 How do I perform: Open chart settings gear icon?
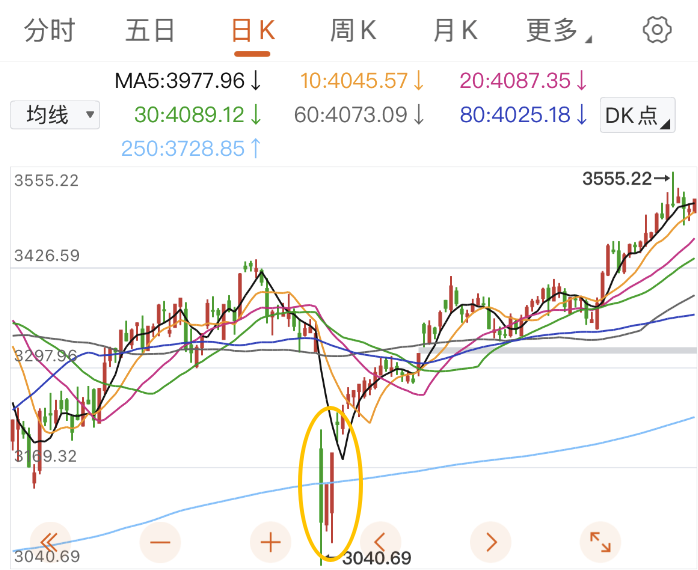657,29
